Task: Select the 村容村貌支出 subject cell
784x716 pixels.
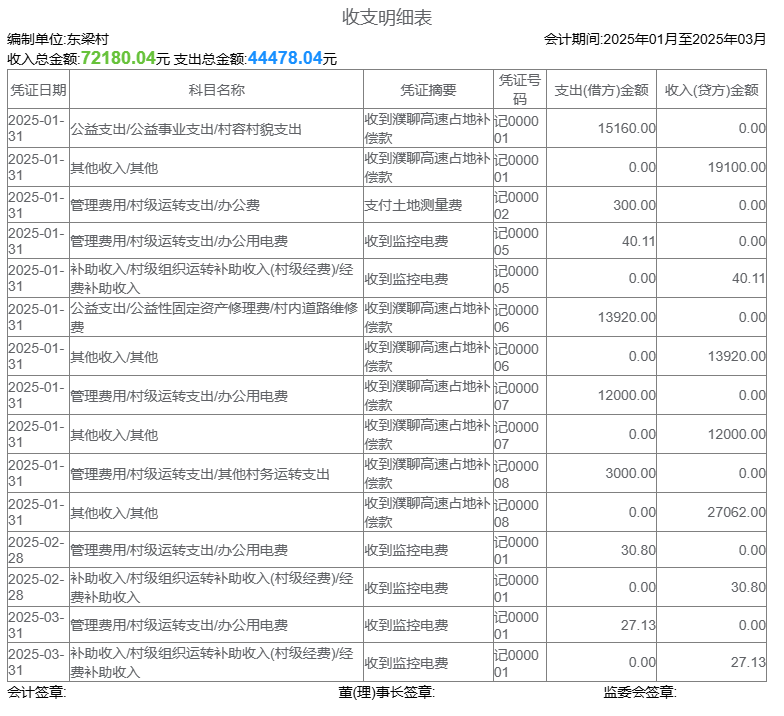Action: pos(186,129)
